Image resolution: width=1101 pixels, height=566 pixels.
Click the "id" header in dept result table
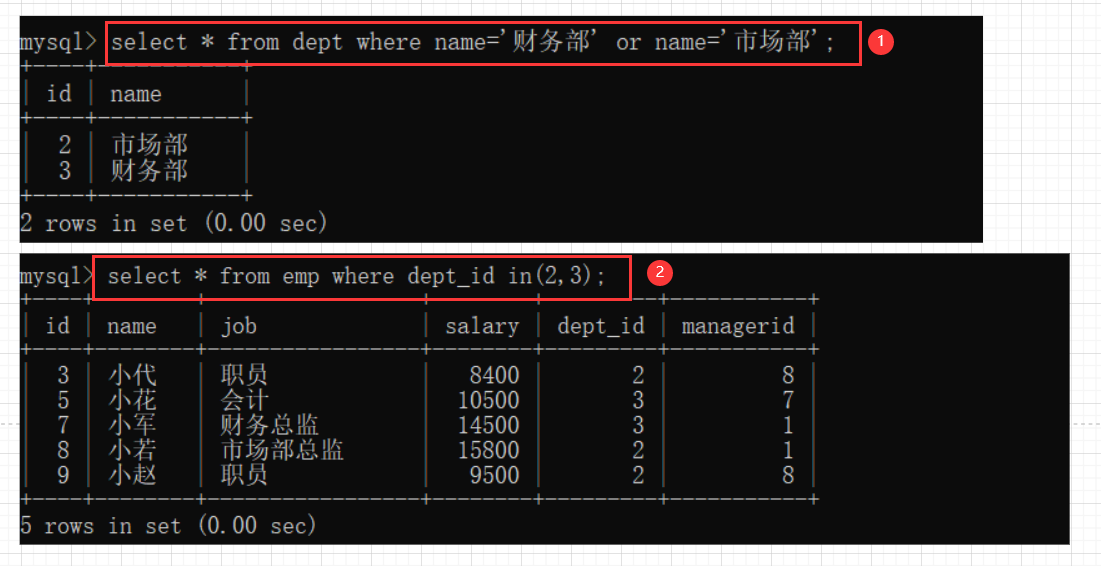point(58,93)
